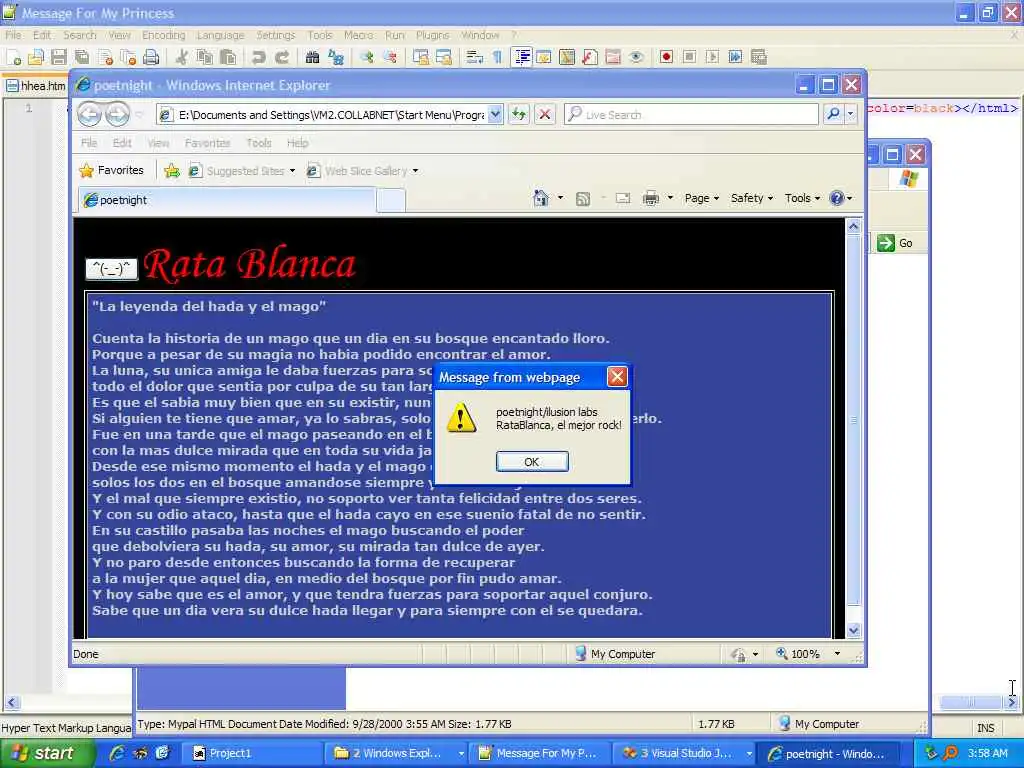1024x768 pixels.
Task: Open the Web Slice Gallery dropdown
Action: pos(415,171)
